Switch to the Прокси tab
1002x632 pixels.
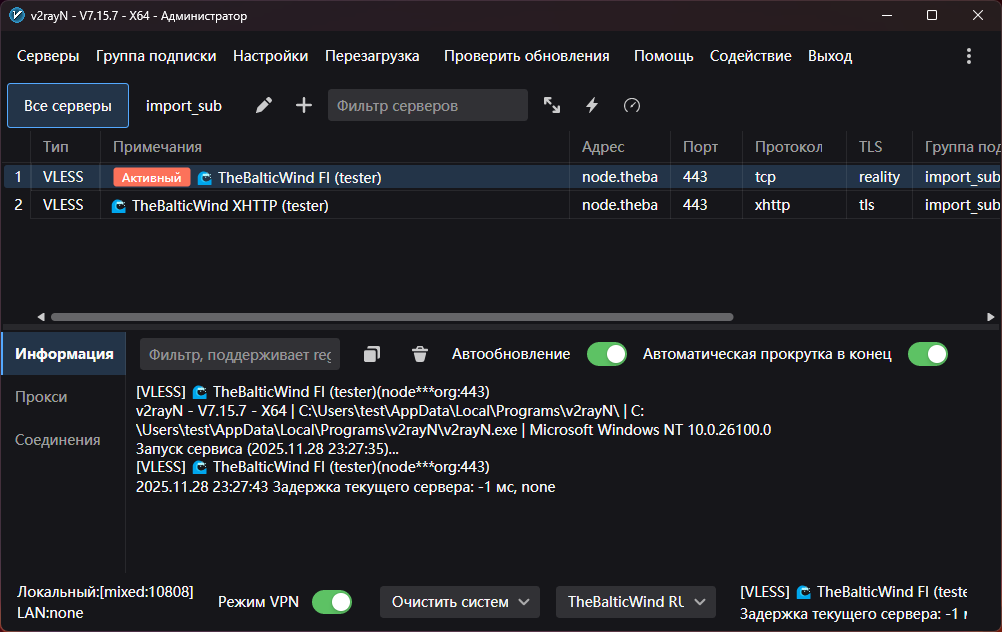point(41,397)
